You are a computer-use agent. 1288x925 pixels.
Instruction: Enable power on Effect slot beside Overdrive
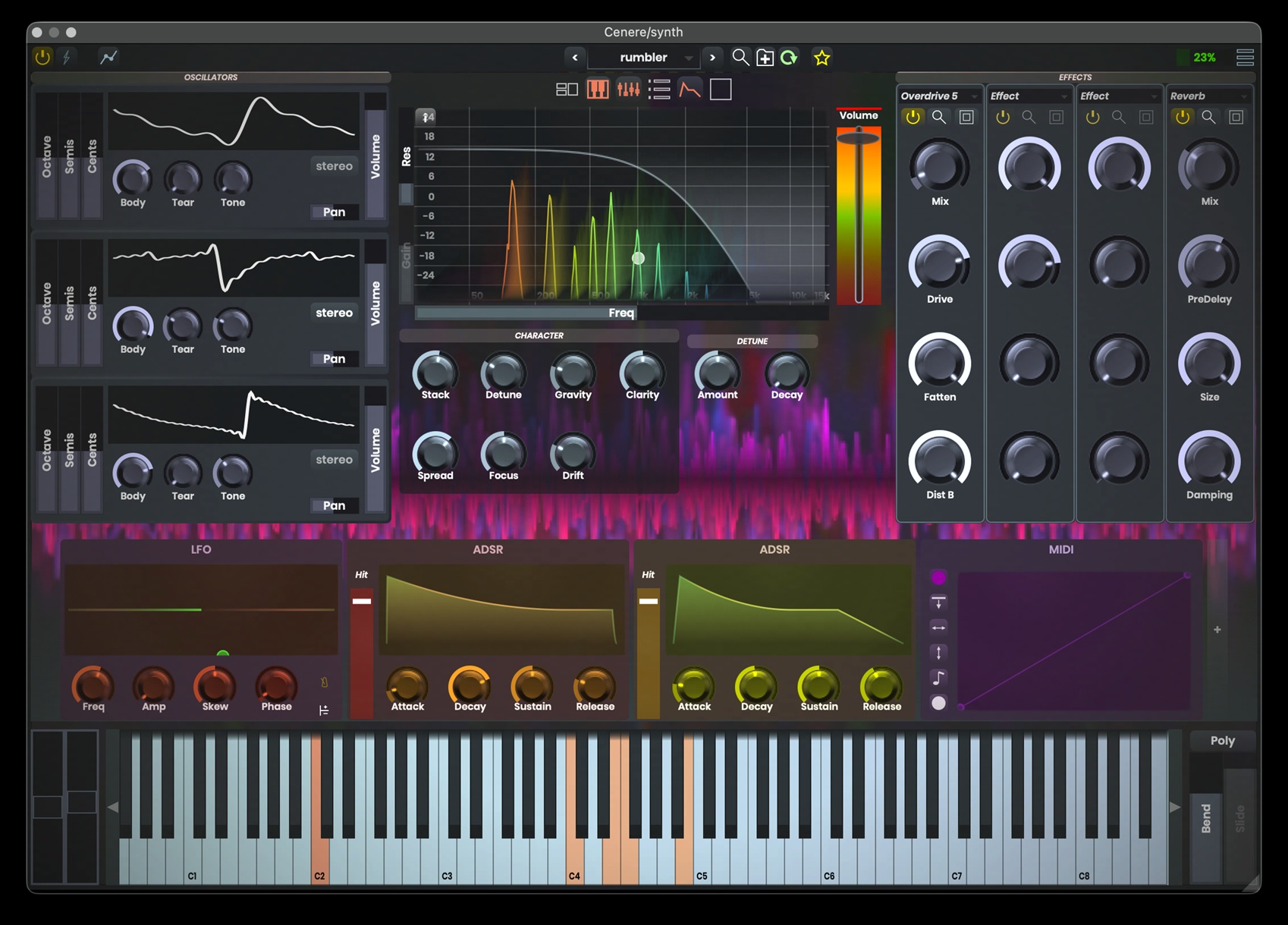[1002, 117]
